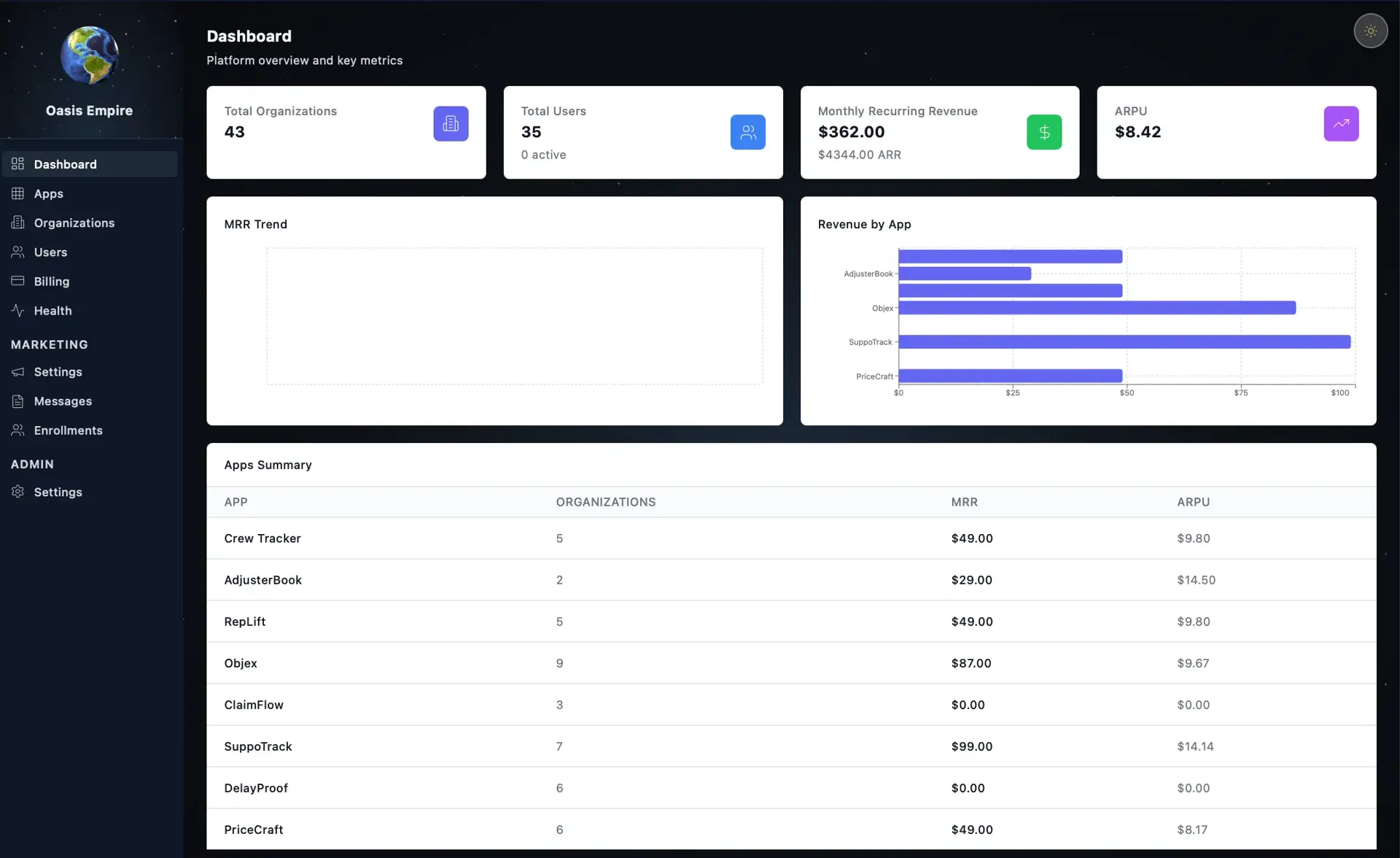Click the Oasis Empire globe logo
1400x858 pixels.
coord(89,55)
